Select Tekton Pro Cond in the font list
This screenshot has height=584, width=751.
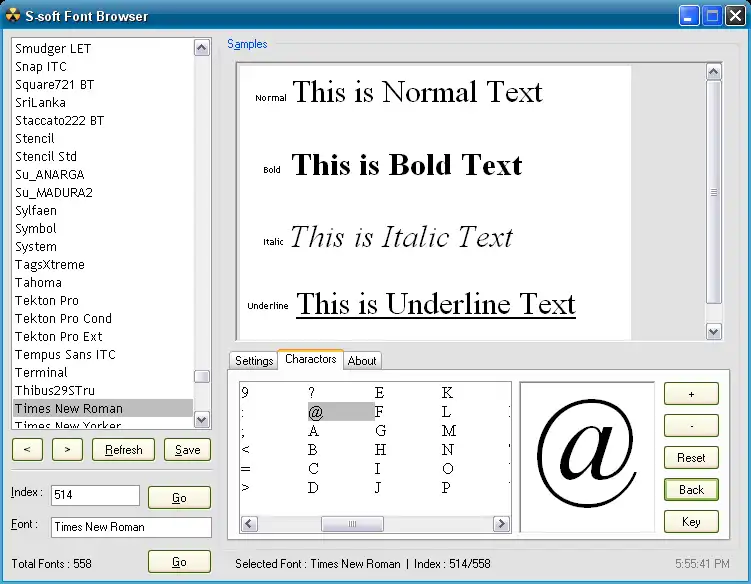pos(103,319)
